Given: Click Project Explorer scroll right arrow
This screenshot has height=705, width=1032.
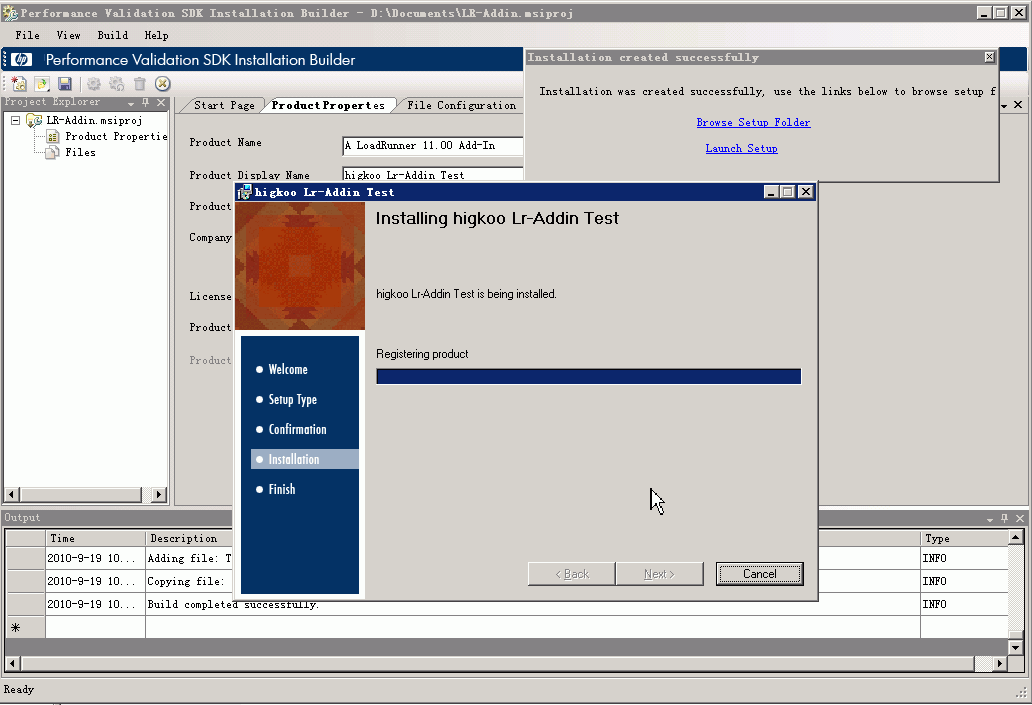Looking at the screenshot, I should pos(159,494).
